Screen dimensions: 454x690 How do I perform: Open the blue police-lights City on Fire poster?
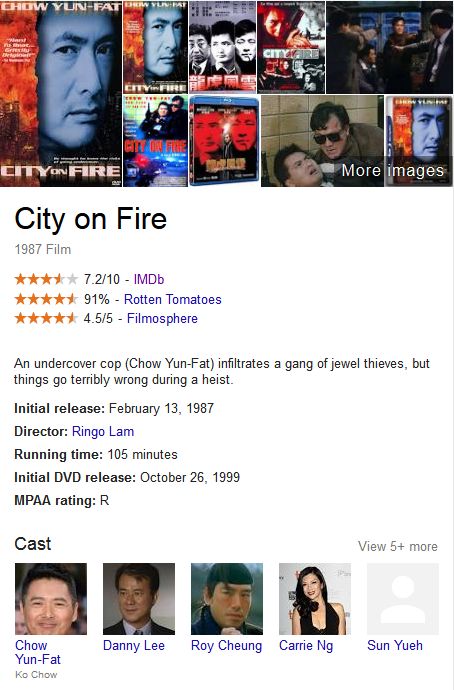point(156,141)
